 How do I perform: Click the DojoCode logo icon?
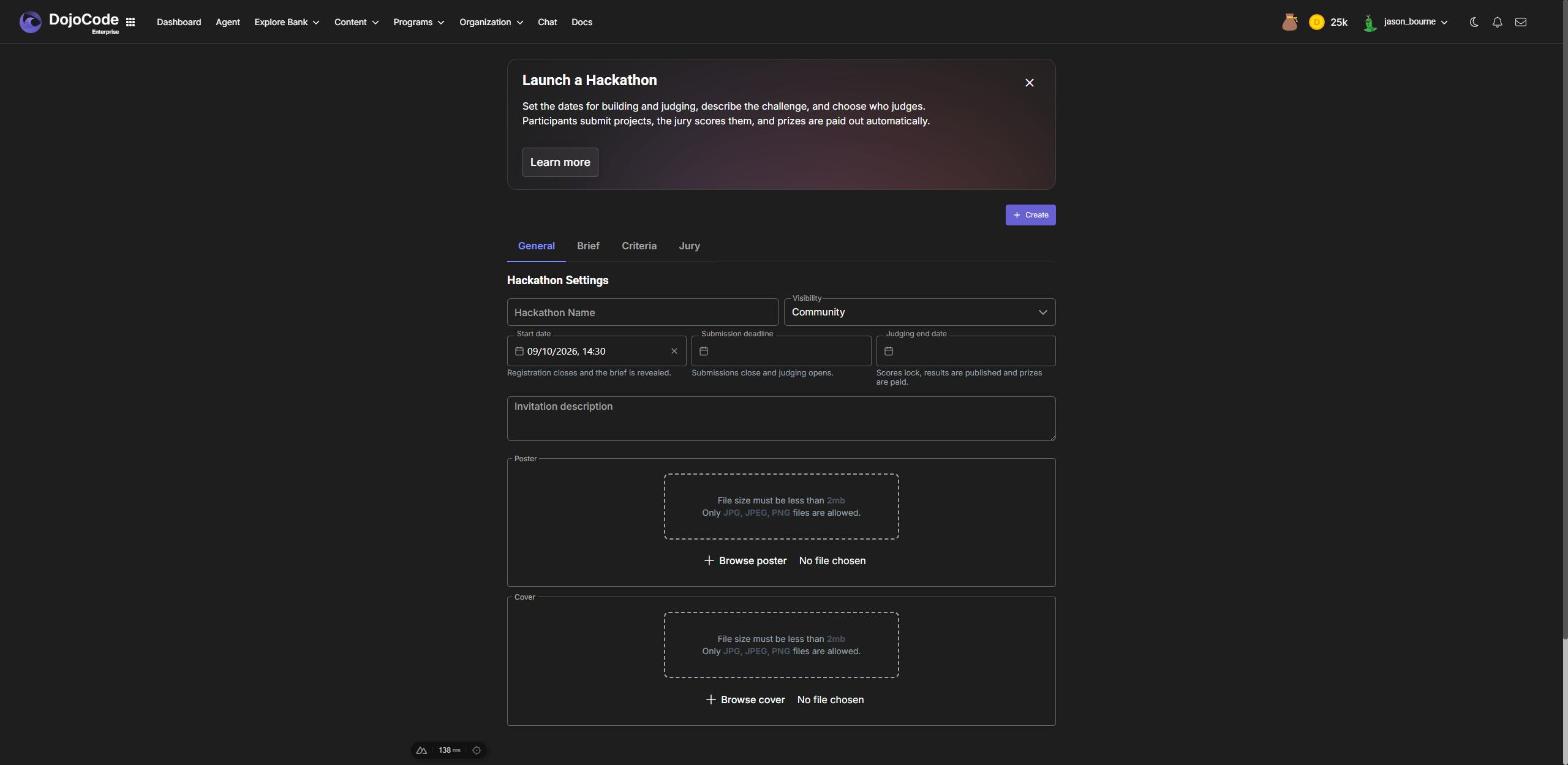(x=30, y=22)
